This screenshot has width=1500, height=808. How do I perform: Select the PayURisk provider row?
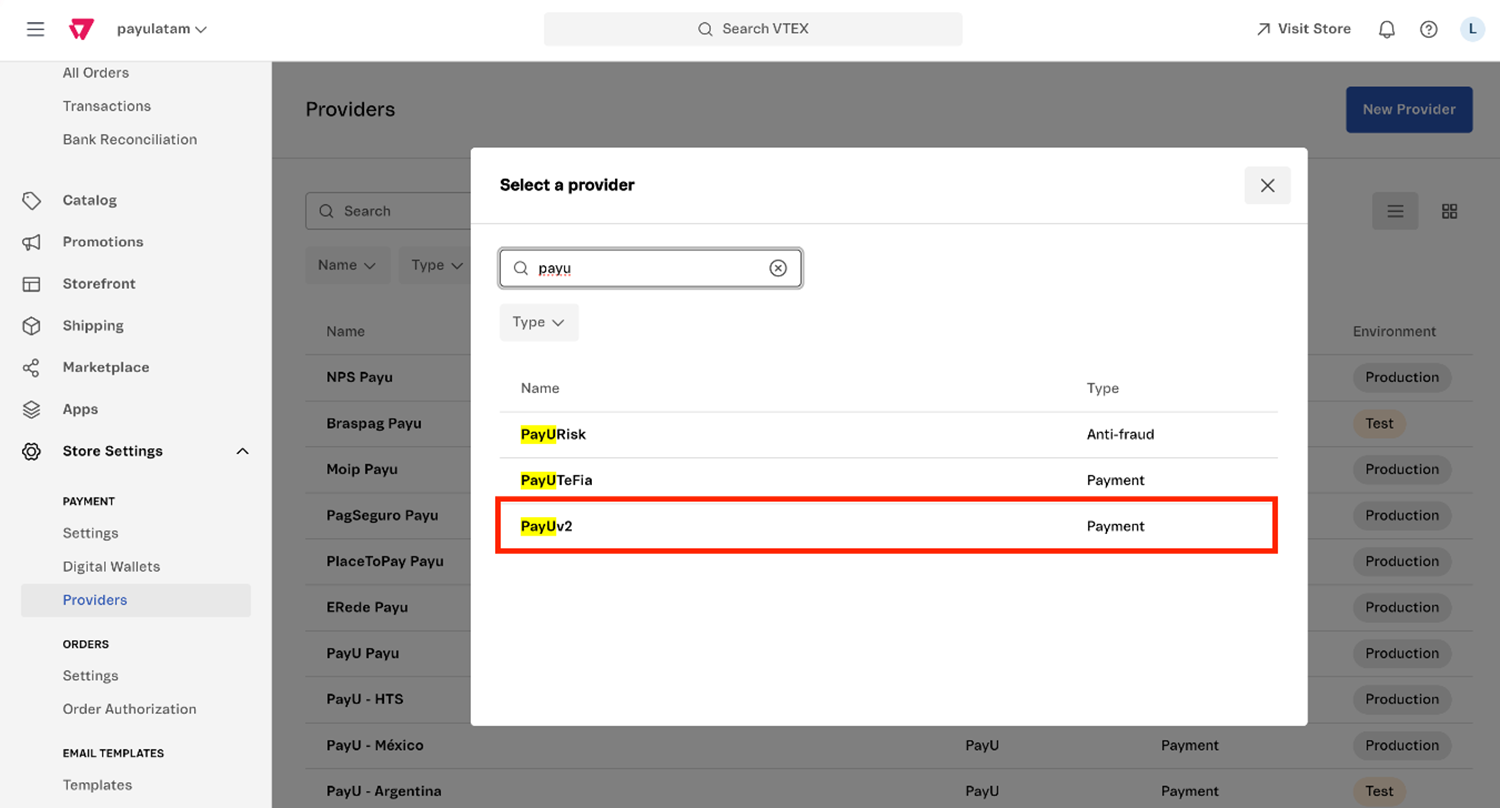[x=889, y=435]
